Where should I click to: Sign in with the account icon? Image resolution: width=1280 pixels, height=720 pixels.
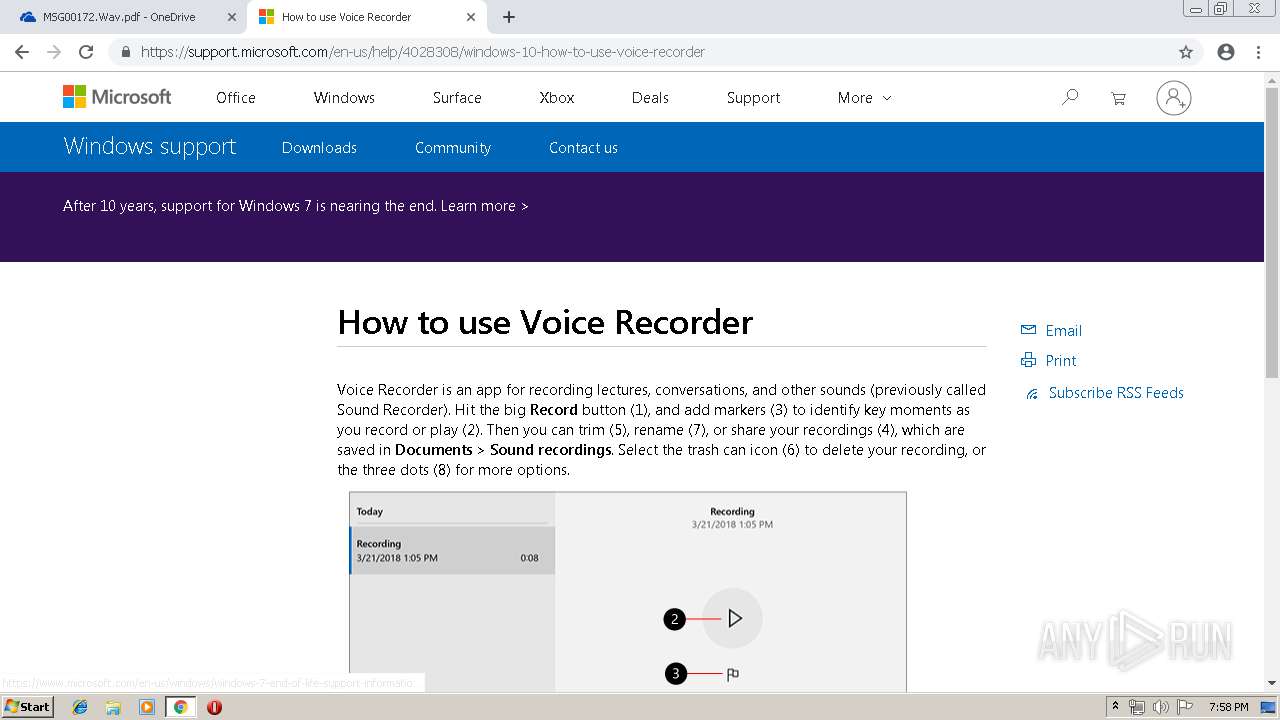pyautogui.click(x=1173, y=98)
